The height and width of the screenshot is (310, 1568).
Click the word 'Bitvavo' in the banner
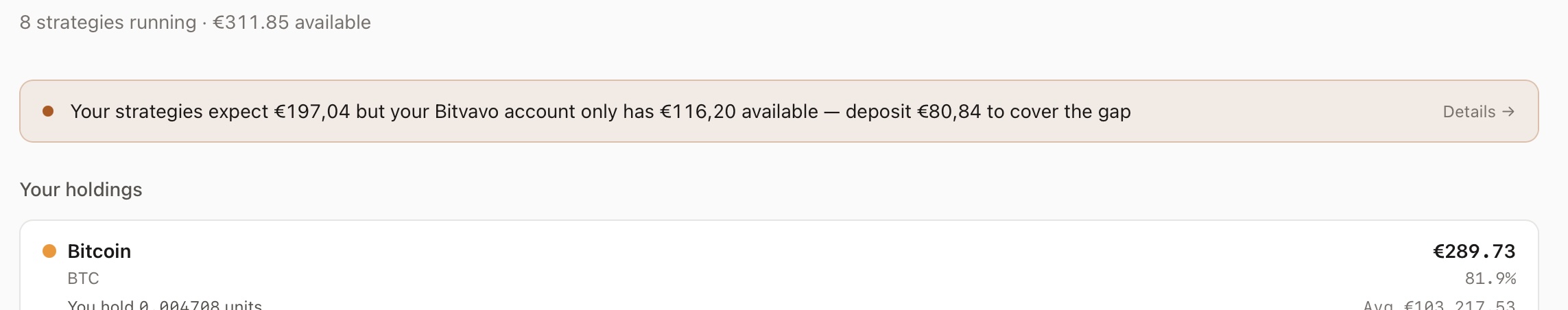tap(466, 112)
